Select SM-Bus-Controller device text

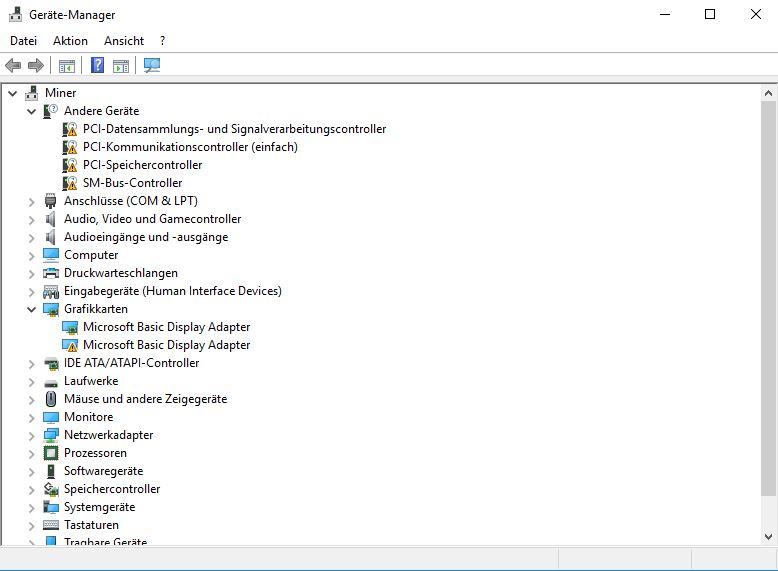coord(132,183)
